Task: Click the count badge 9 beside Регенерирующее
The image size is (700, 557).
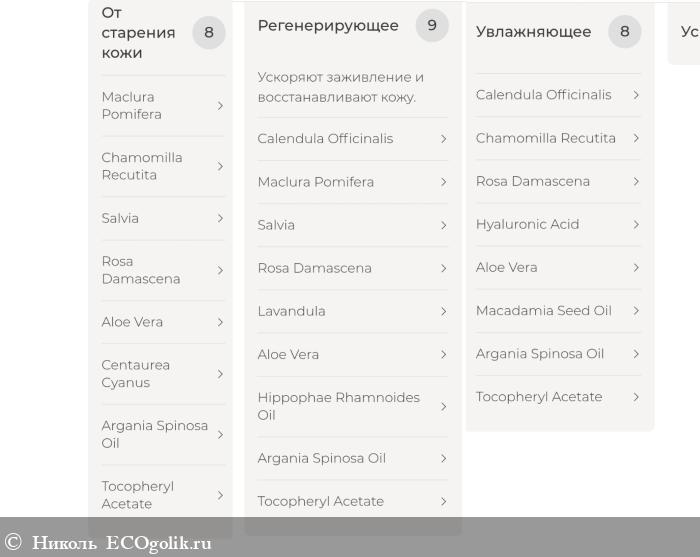Action: [432, 26]
